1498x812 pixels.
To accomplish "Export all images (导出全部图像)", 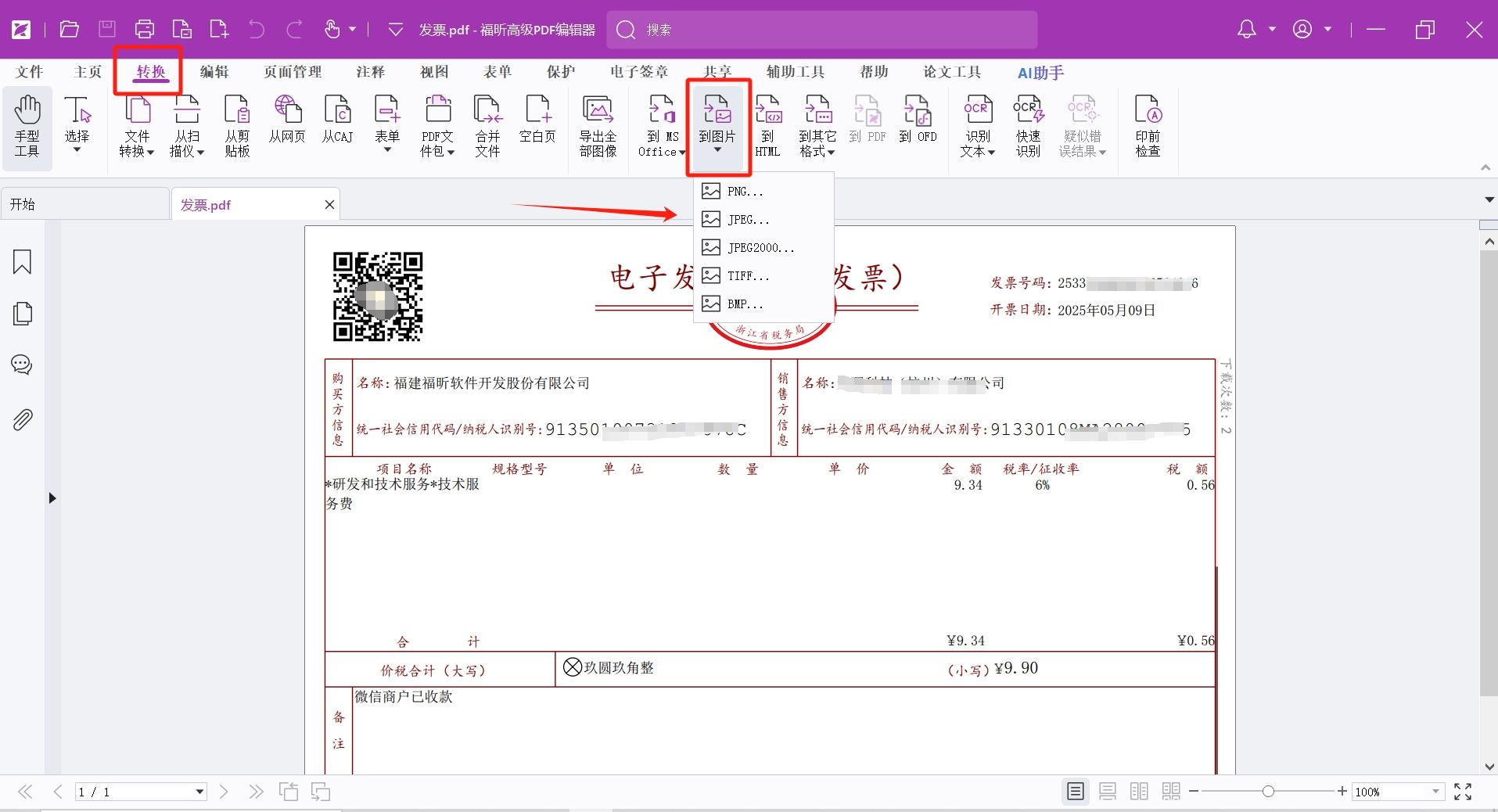I will (x=598, y=127).
